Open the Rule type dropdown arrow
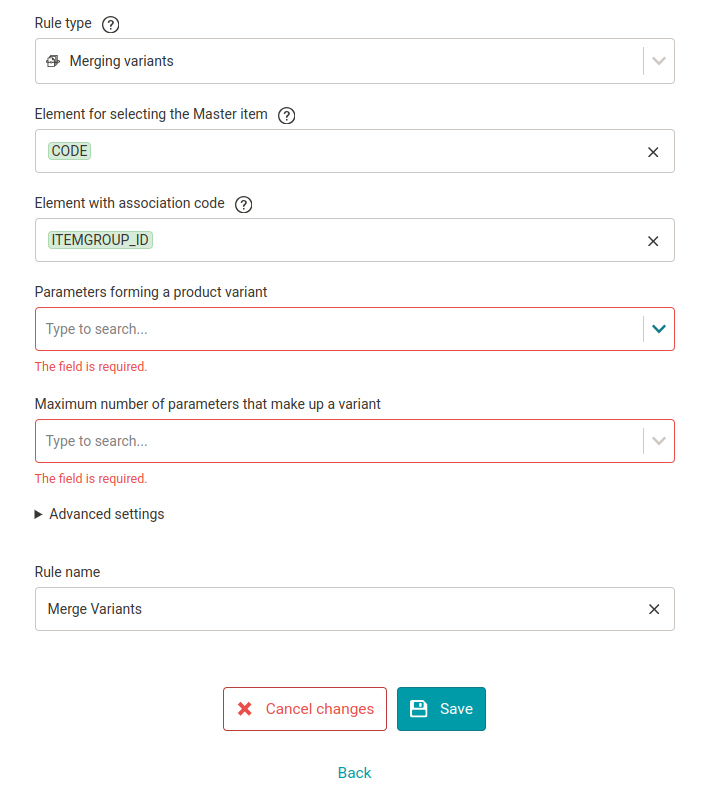Screen dimensions: 718x785 pos(658,61)
